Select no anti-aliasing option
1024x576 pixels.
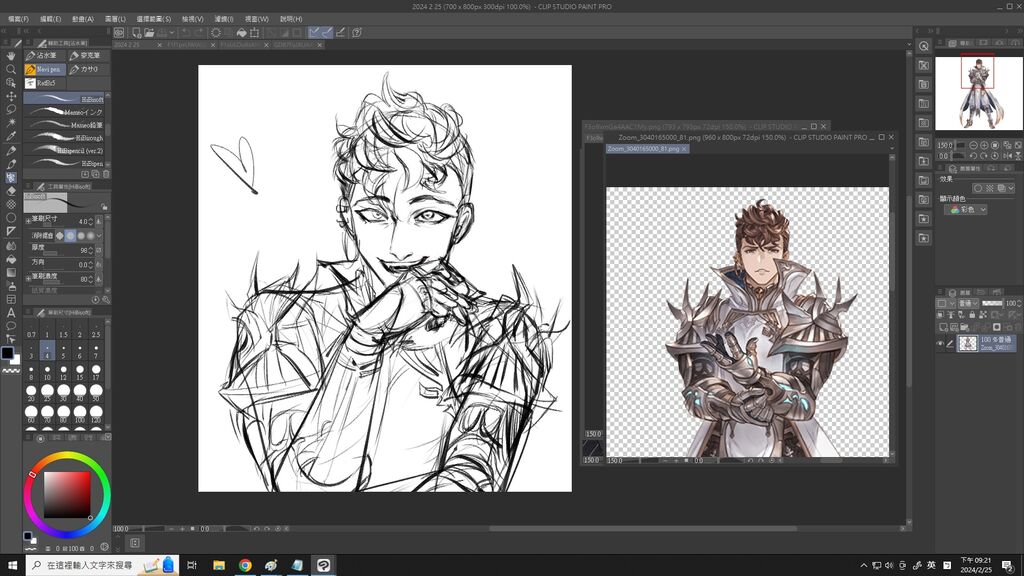point(59,235)
